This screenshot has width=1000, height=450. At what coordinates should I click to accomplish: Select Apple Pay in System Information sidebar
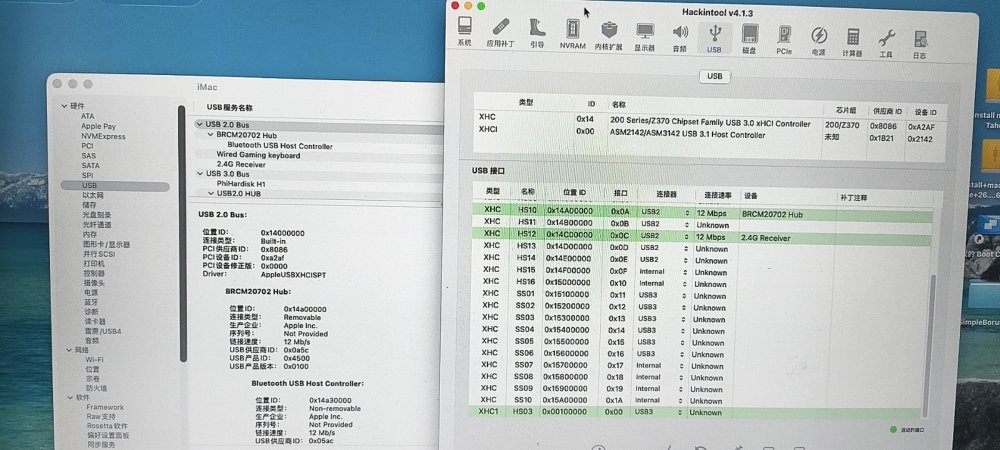click(x=98, y=126)
